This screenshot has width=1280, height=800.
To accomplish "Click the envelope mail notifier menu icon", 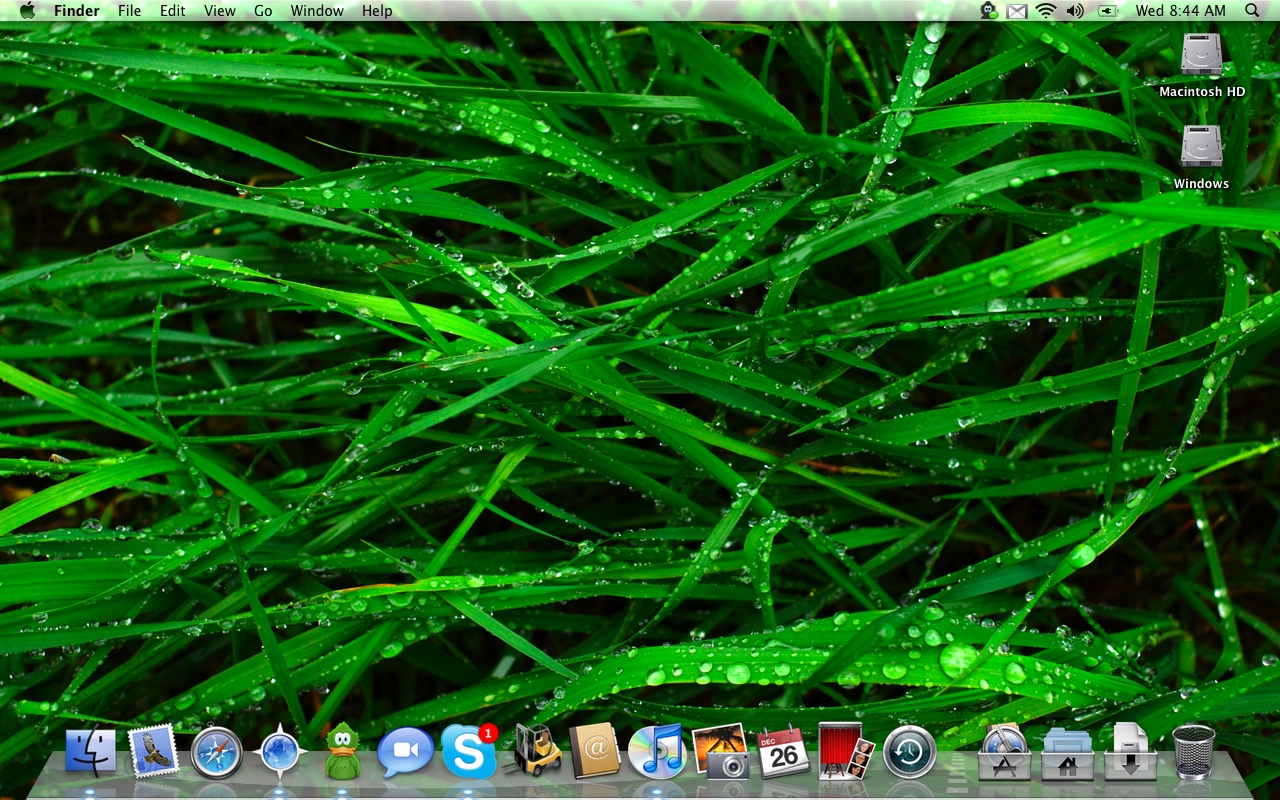I will click(1017, 11).
